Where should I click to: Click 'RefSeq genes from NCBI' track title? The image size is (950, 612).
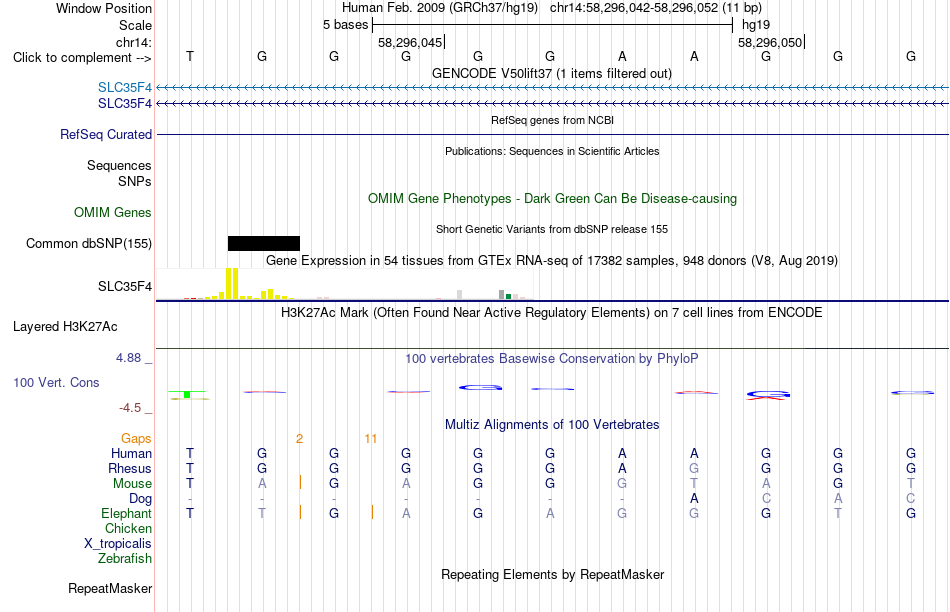(x=553, y=120)
